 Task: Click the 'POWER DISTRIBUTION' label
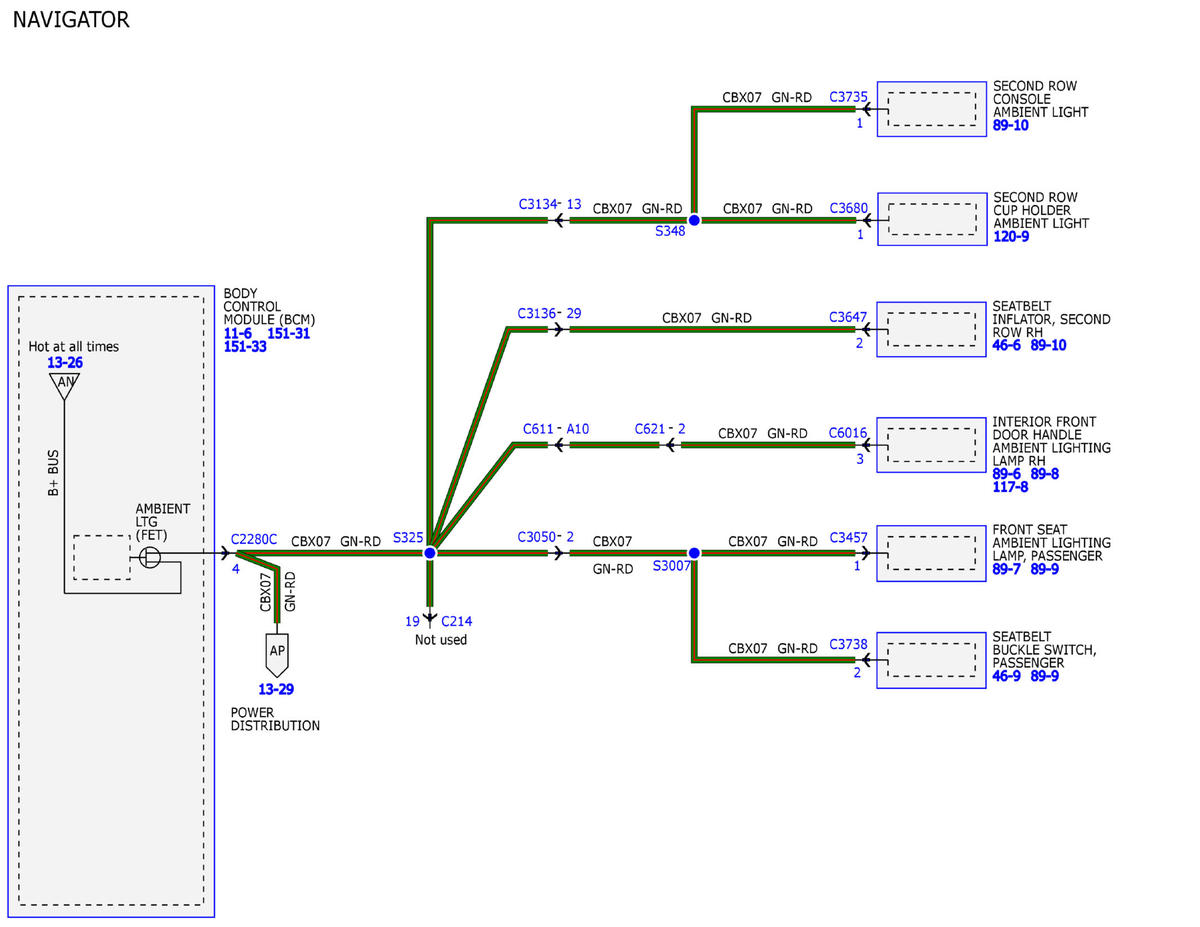[275, 719]
